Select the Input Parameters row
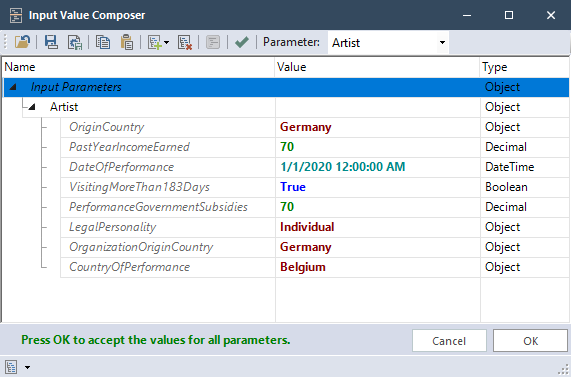Screen dimensions: 571x377 click(x=286, y=87)
